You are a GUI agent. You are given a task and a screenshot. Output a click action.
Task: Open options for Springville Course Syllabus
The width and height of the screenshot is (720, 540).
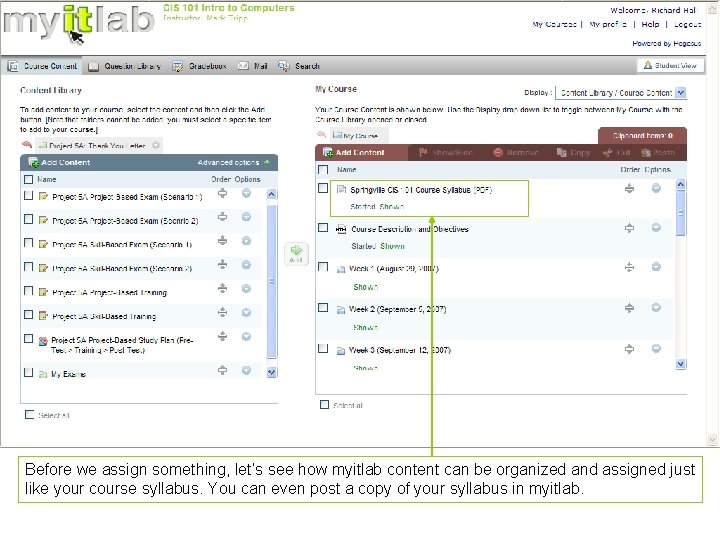[x=656, y=188]
